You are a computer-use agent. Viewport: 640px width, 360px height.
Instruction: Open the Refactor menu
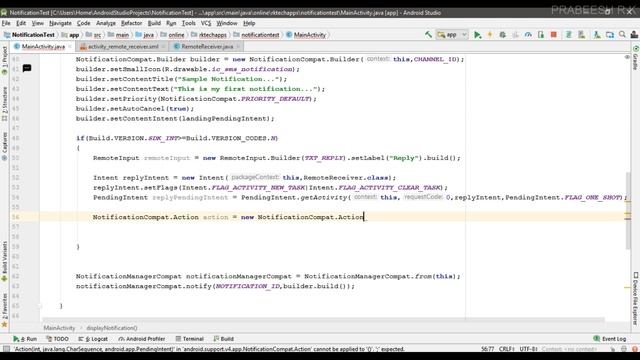coord(131,23)
